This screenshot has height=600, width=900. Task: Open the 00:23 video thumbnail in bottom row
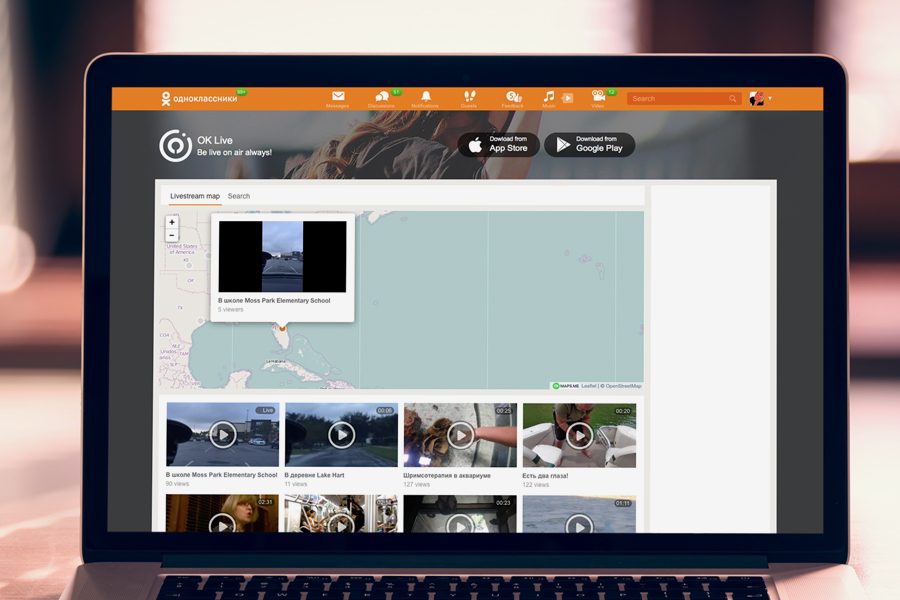coord(460,514)
